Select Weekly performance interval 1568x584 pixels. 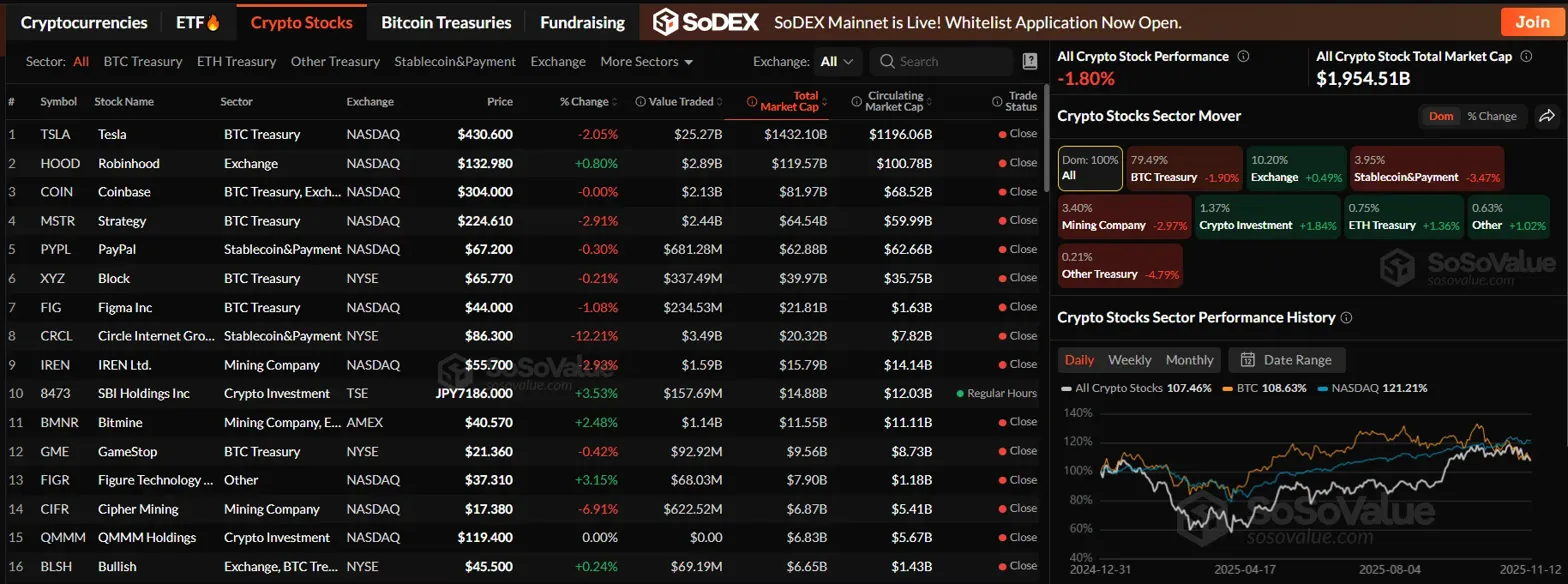click(1130, 360)
